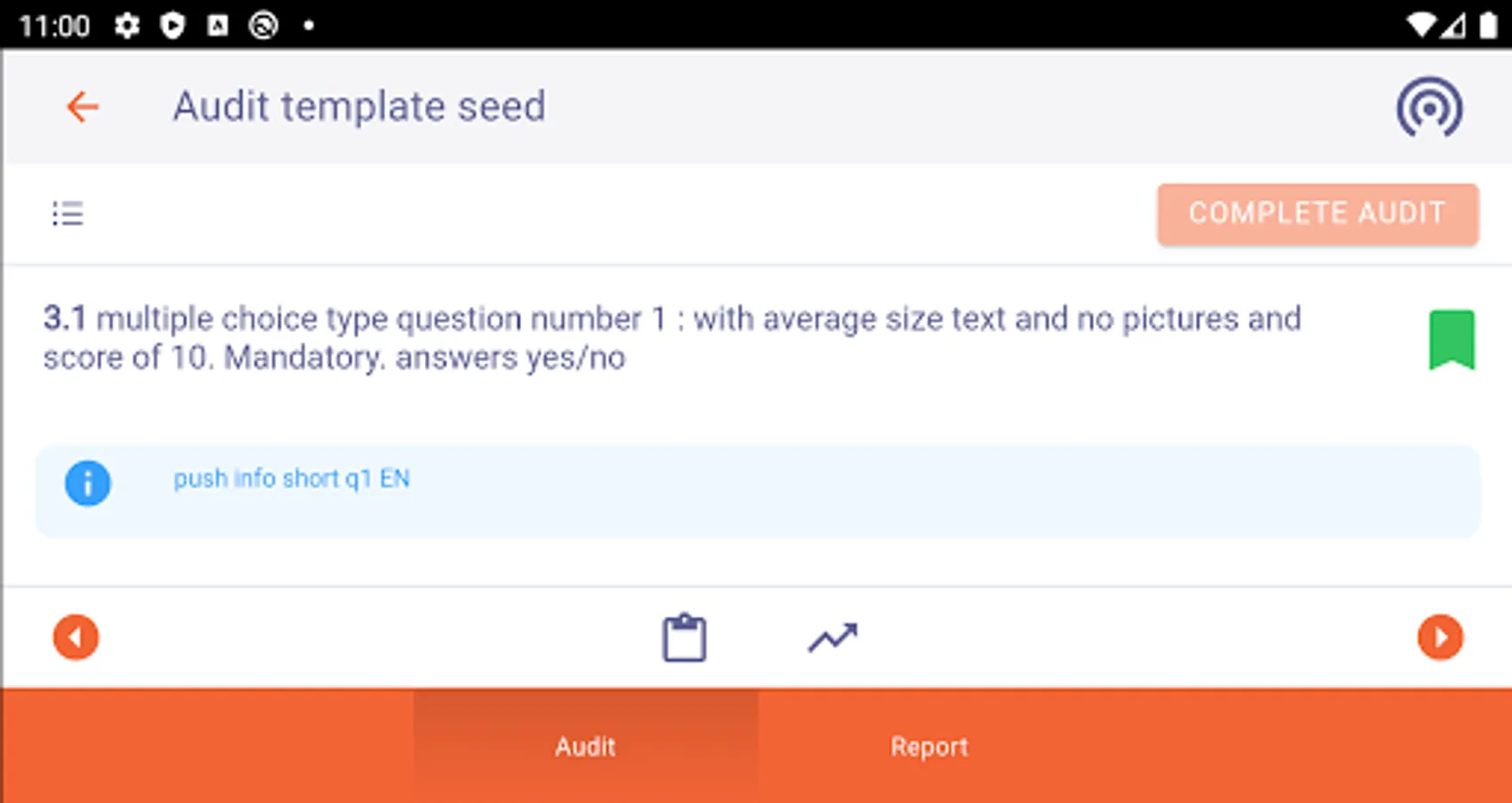The width and height of the screenshot is (1512, 803).
Task: Switch to the Report tab
Action: pyautogui.click(x=929, y=746)
